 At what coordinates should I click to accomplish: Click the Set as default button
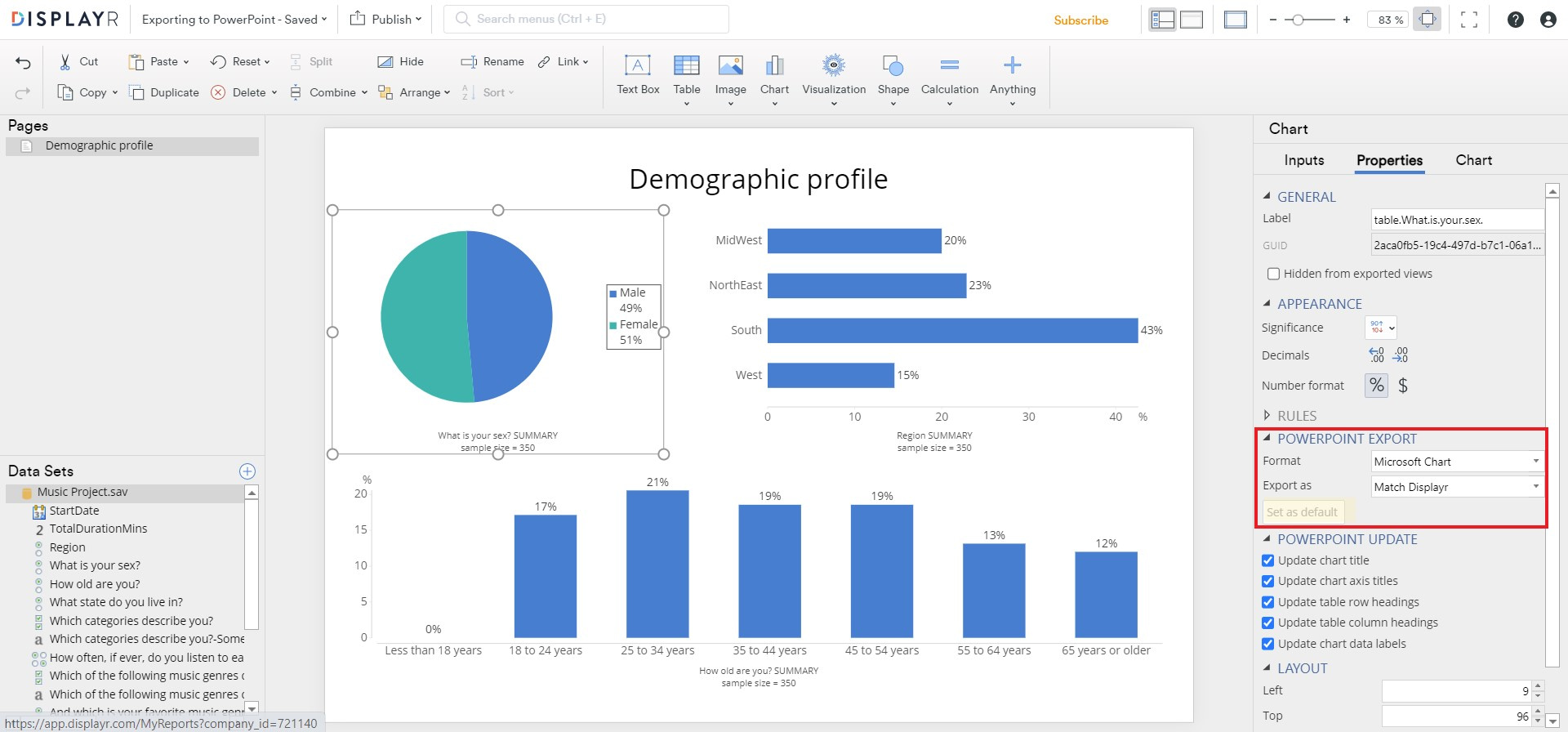(1302, 512)
